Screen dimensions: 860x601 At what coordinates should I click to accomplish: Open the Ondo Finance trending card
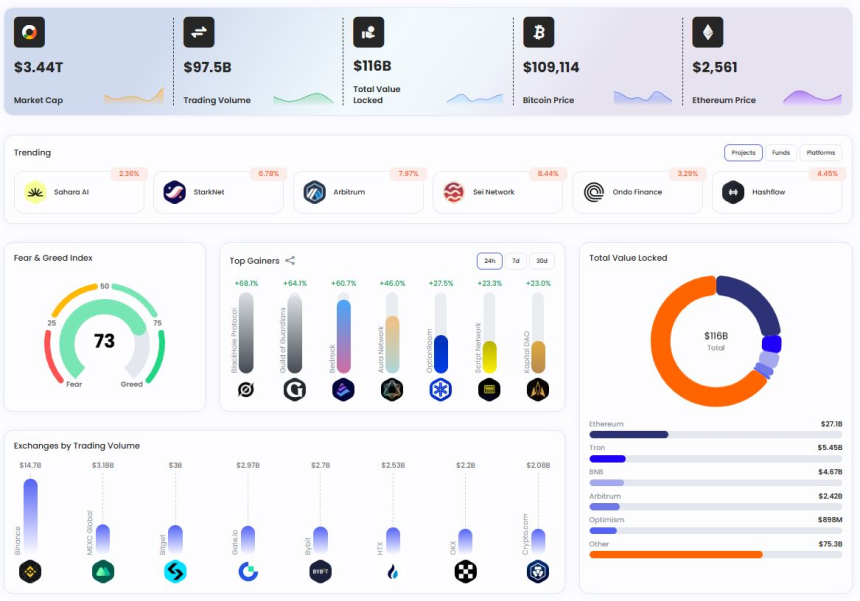tap(637, 192)
